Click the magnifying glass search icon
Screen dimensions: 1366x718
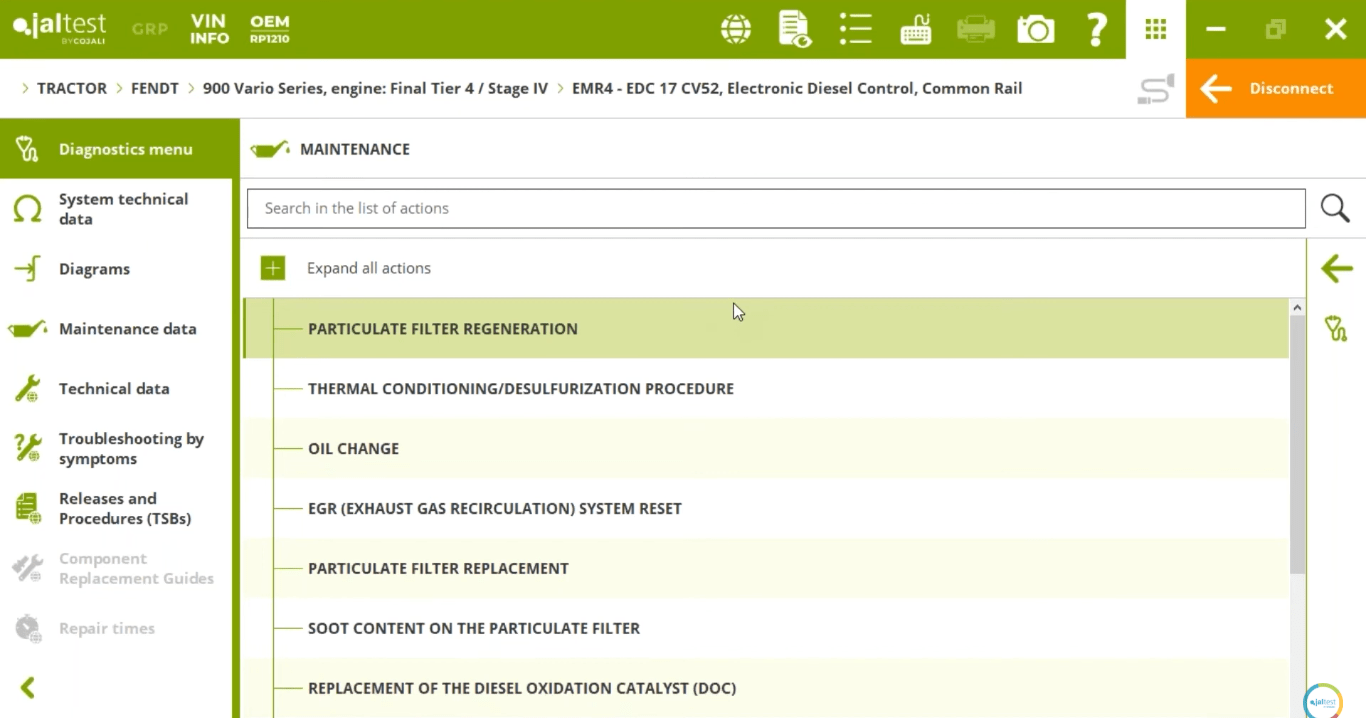point(1335,208)
